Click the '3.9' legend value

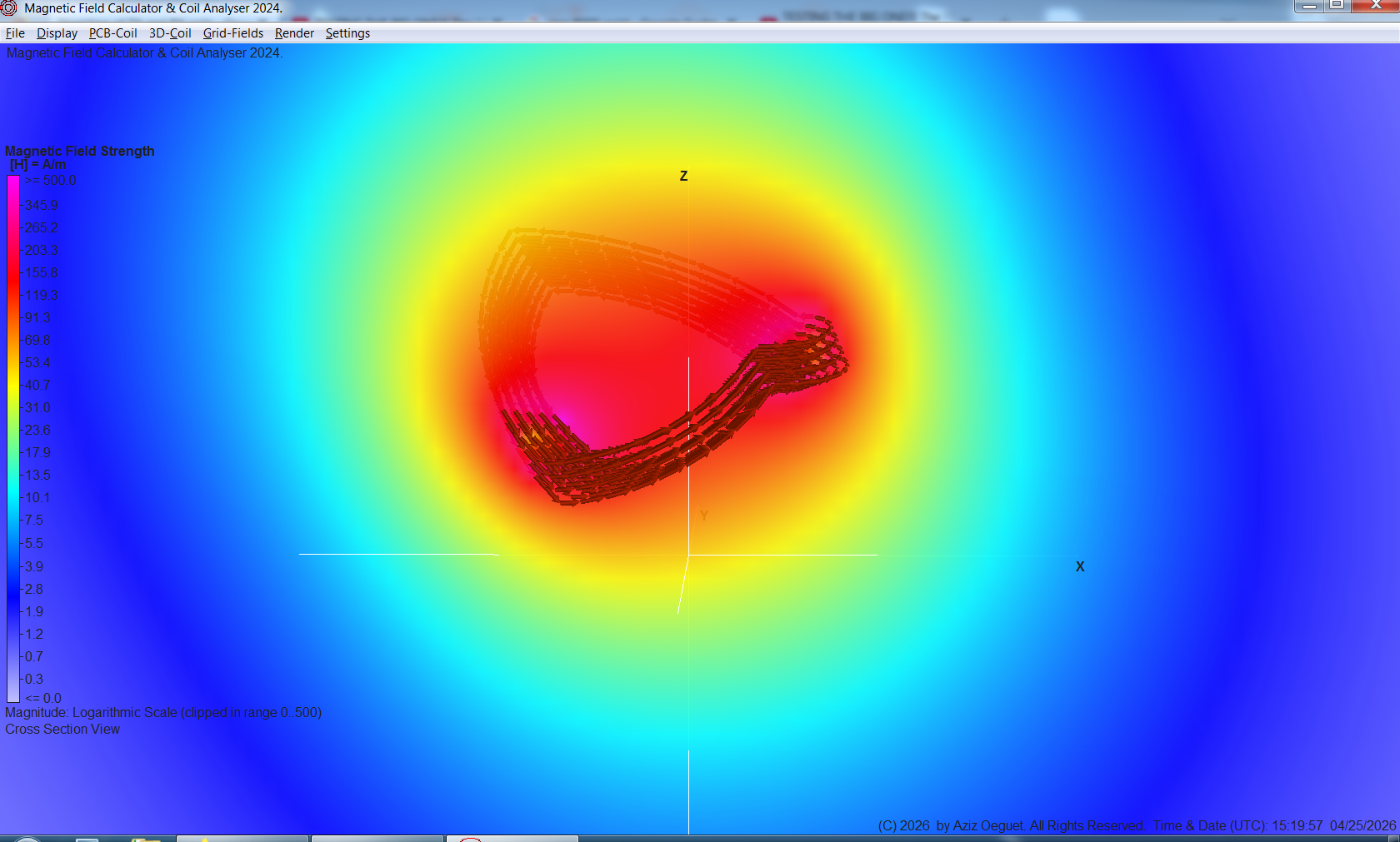pos(34,566)
